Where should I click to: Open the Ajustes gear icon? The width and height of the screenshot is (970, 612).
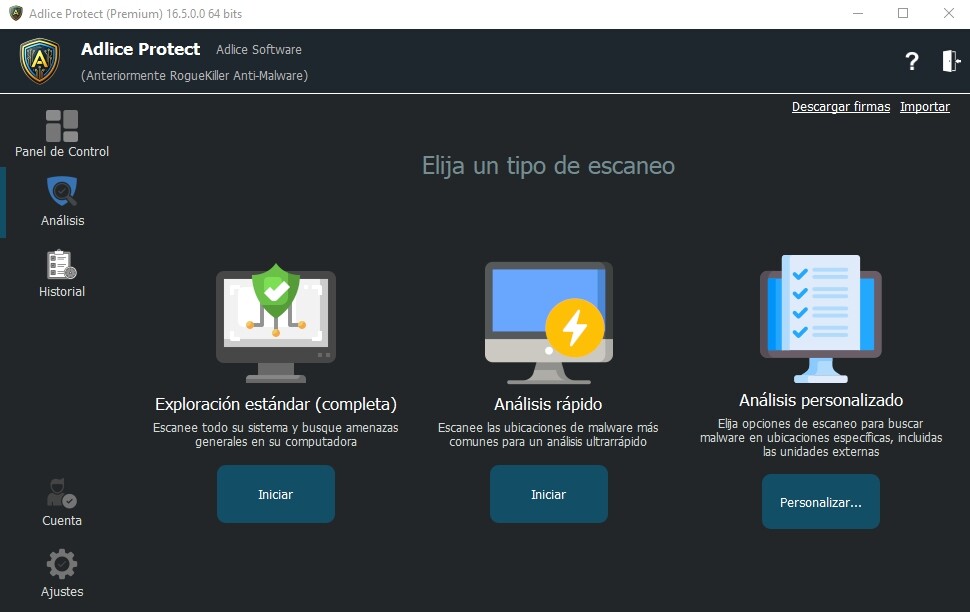62,564
